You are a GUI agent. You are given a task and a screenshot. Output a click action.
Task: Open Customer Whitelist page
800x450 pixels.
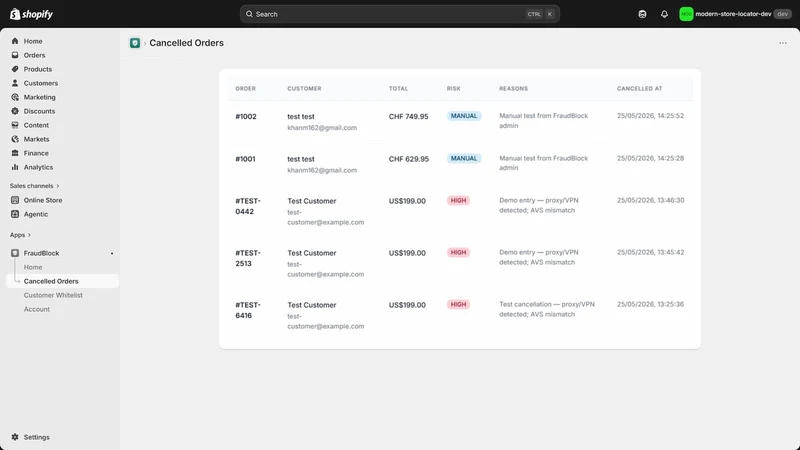click(x=53, y=295)
